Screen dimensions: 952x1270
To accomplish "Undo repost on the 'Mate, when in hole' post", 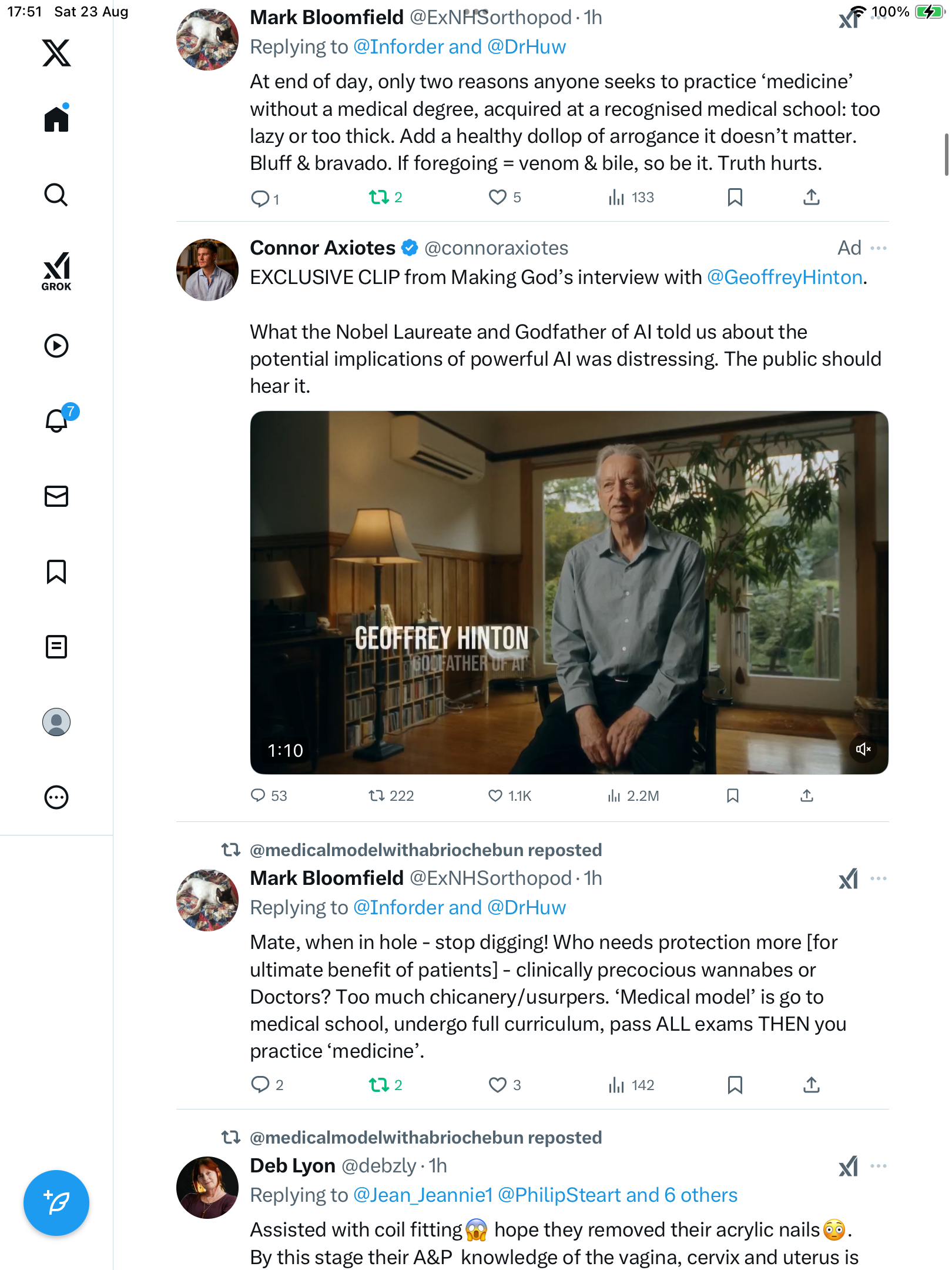I will [x=379, y=1085].
